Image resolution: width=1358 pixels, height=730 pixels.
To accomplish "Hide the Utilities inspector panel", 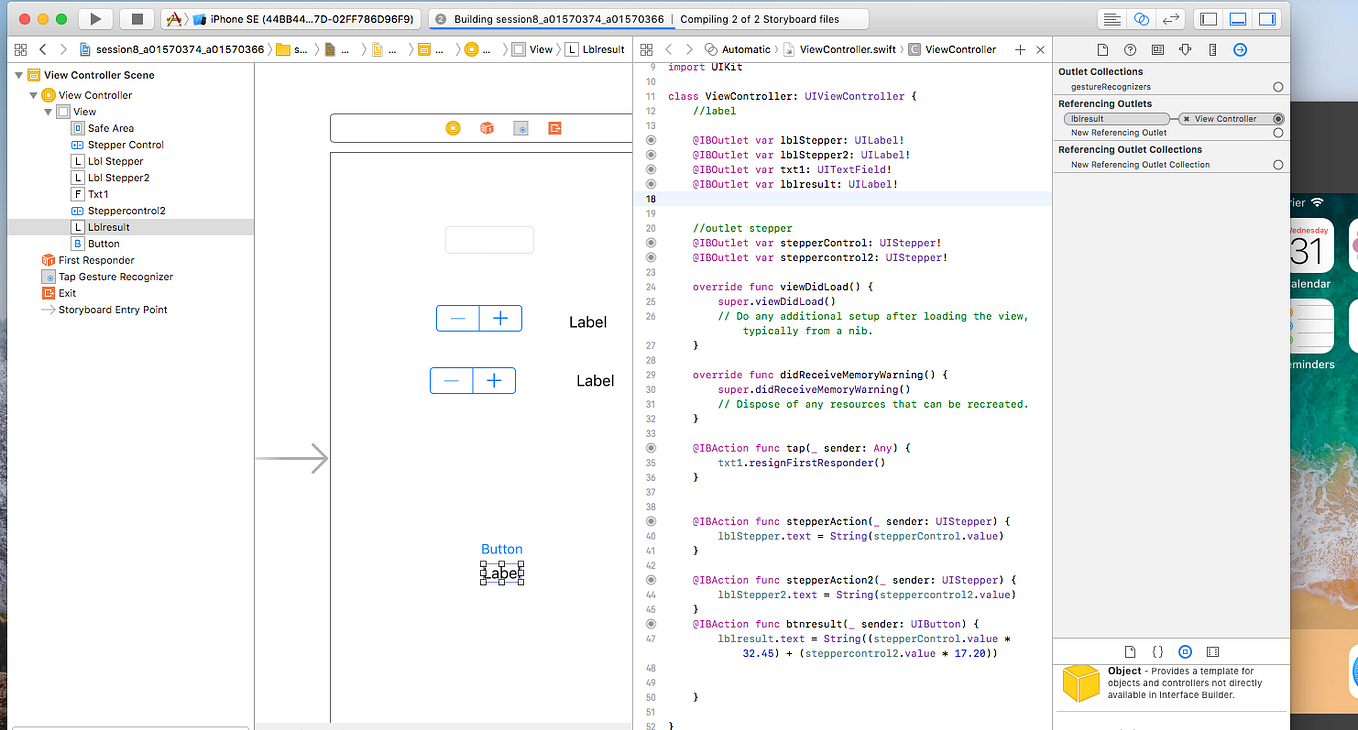I will (1268, 18).
